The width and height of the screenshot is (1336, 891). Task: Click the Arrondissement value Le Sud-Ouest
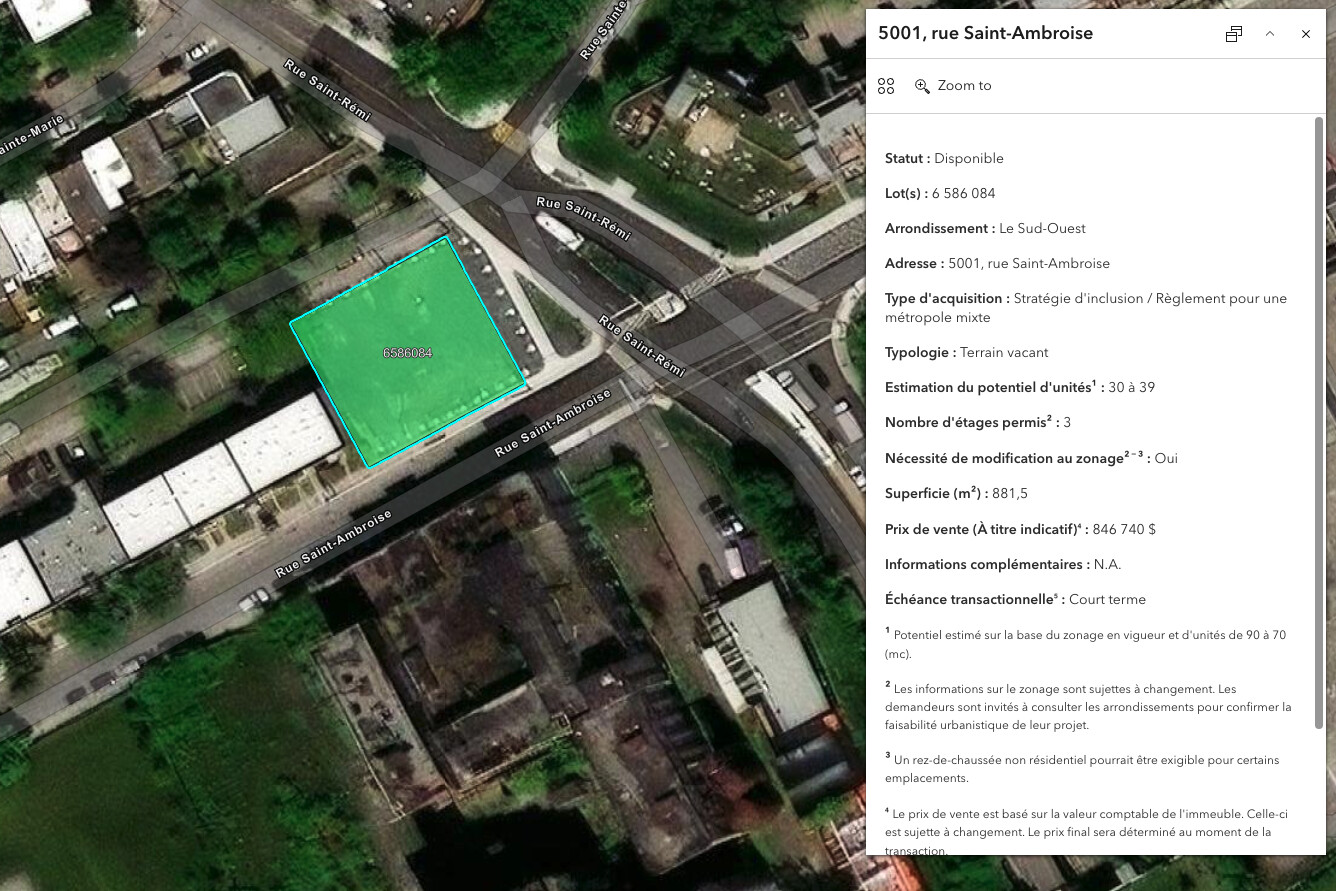tap(1042, 228)
